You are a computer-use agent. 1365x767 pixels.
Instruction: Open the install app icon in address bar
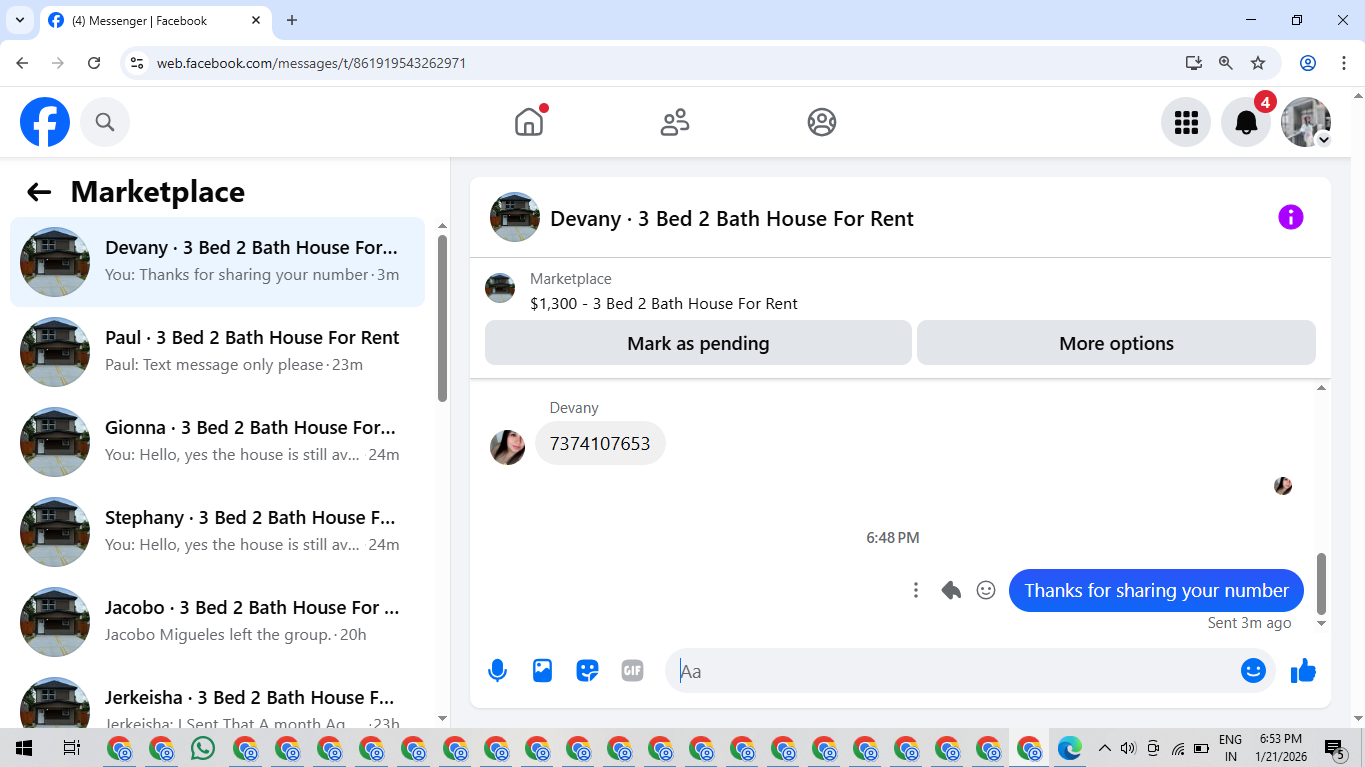click(1194, 63)
